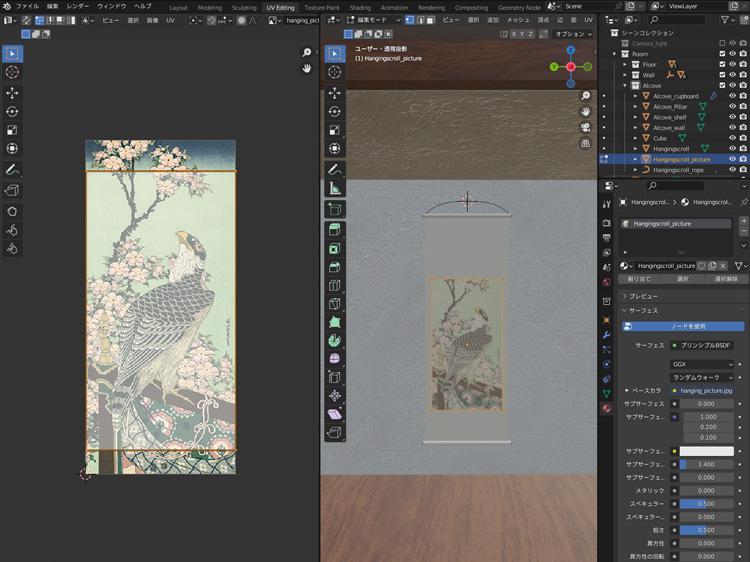
Task: Select the Rotate tool in UV editor
Action: pyautogui.click(x=12, y=111)
